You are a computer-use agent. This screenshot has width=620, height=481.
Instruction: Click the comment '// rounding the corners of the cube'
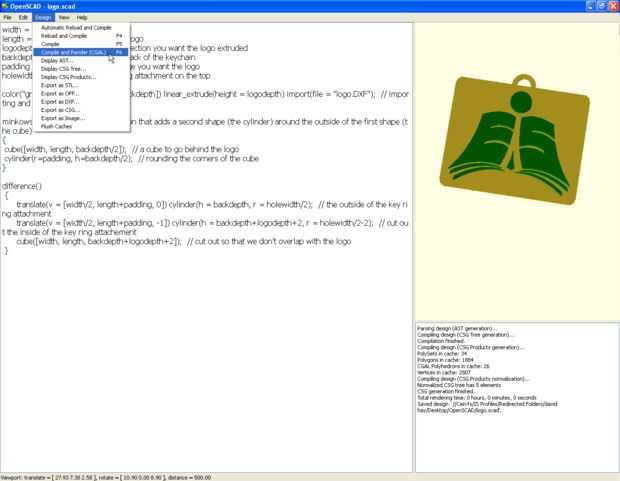(x=199, y=159)
